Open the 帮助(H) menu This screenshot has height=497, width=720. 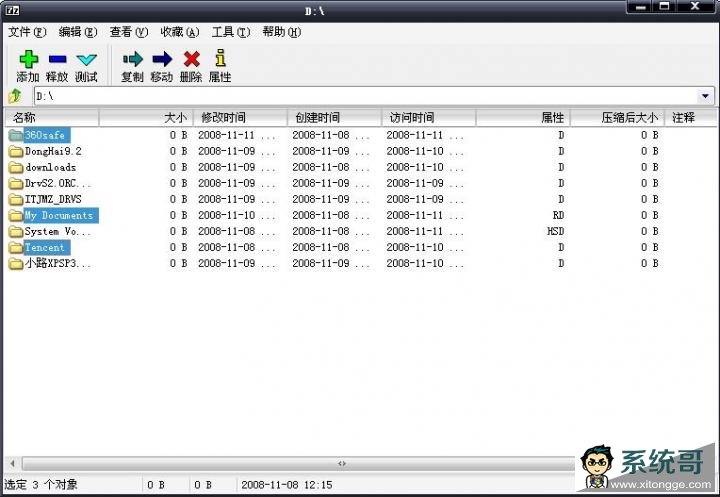click(282, 32)
